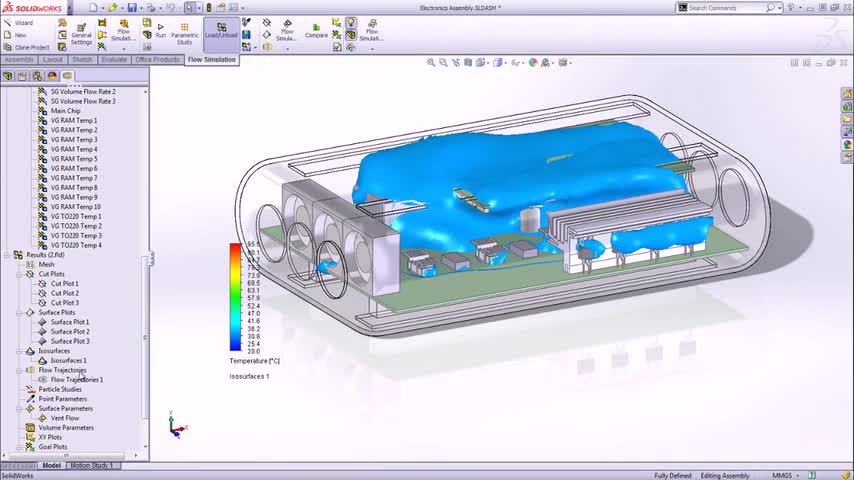The height and width of the screenshot is (480, 854).
Task: Switch to the Assembly tab
Action: pyautogui.click(x=19, y=59)
